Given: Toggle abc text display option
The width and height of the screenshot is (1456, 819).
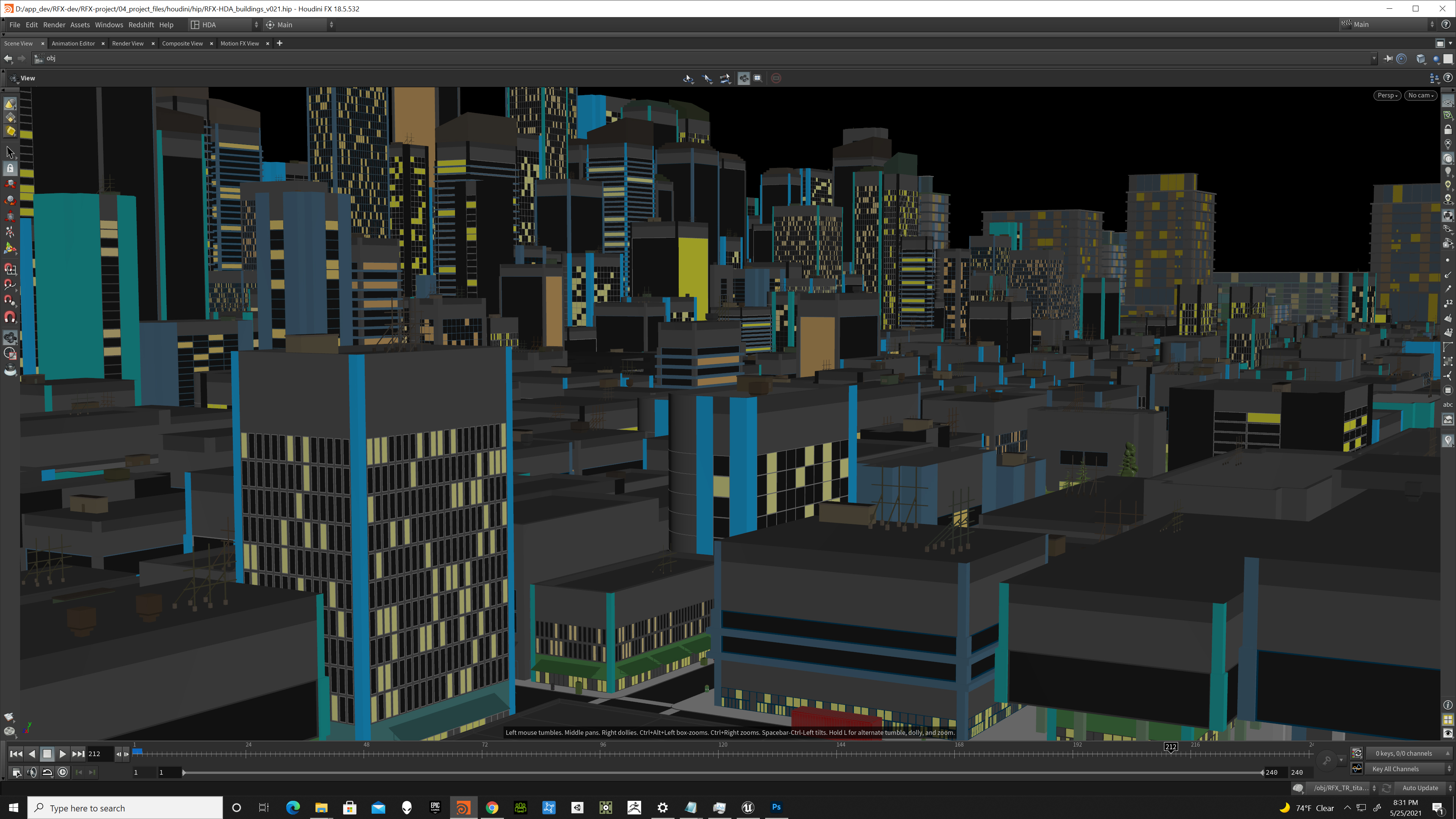Looking at the screenshot, I should pos(1448,405).
